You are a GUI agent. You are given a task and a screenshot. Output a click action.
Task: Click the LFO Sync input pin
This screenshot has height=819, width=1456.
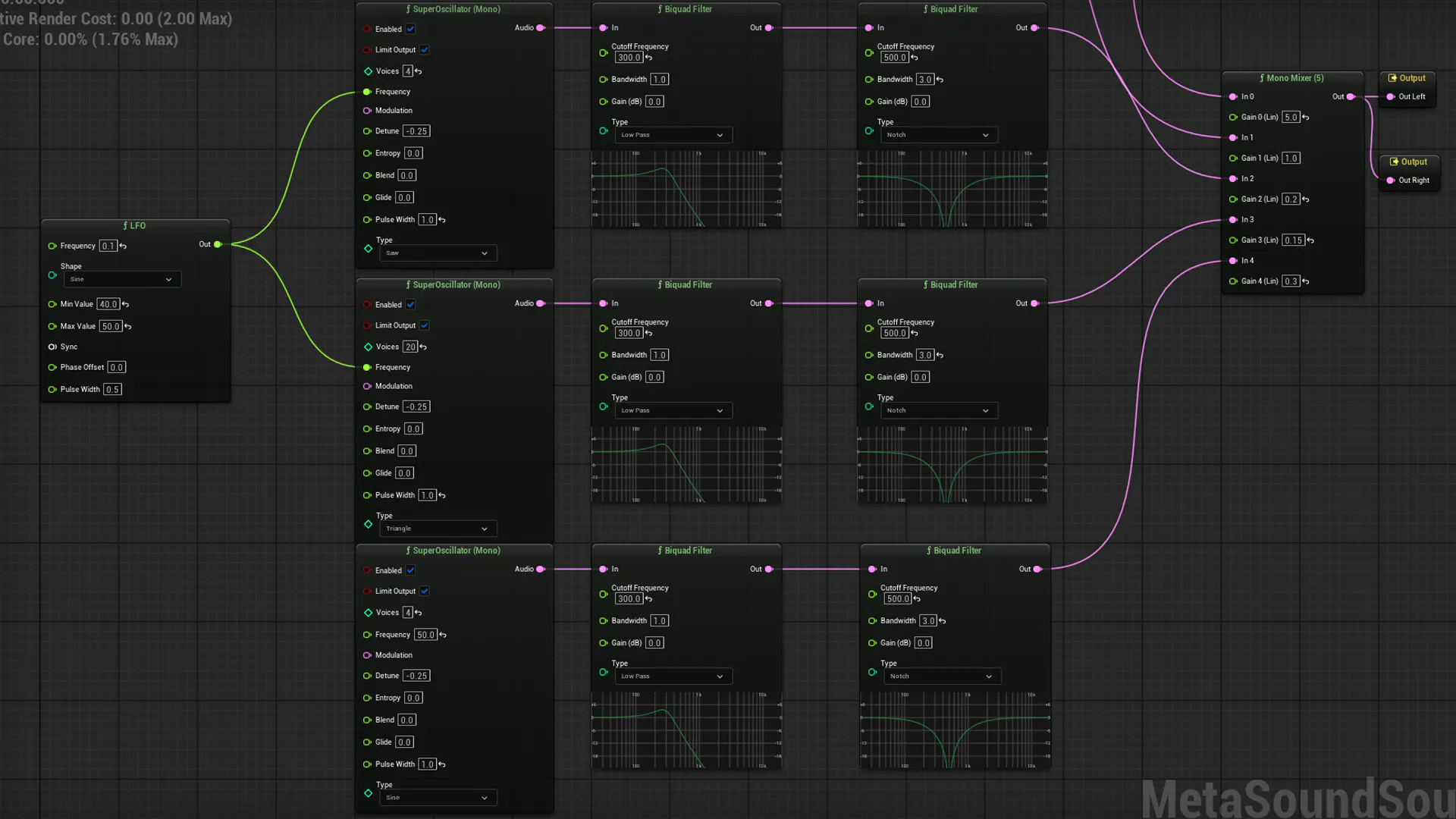coord(52,347)
